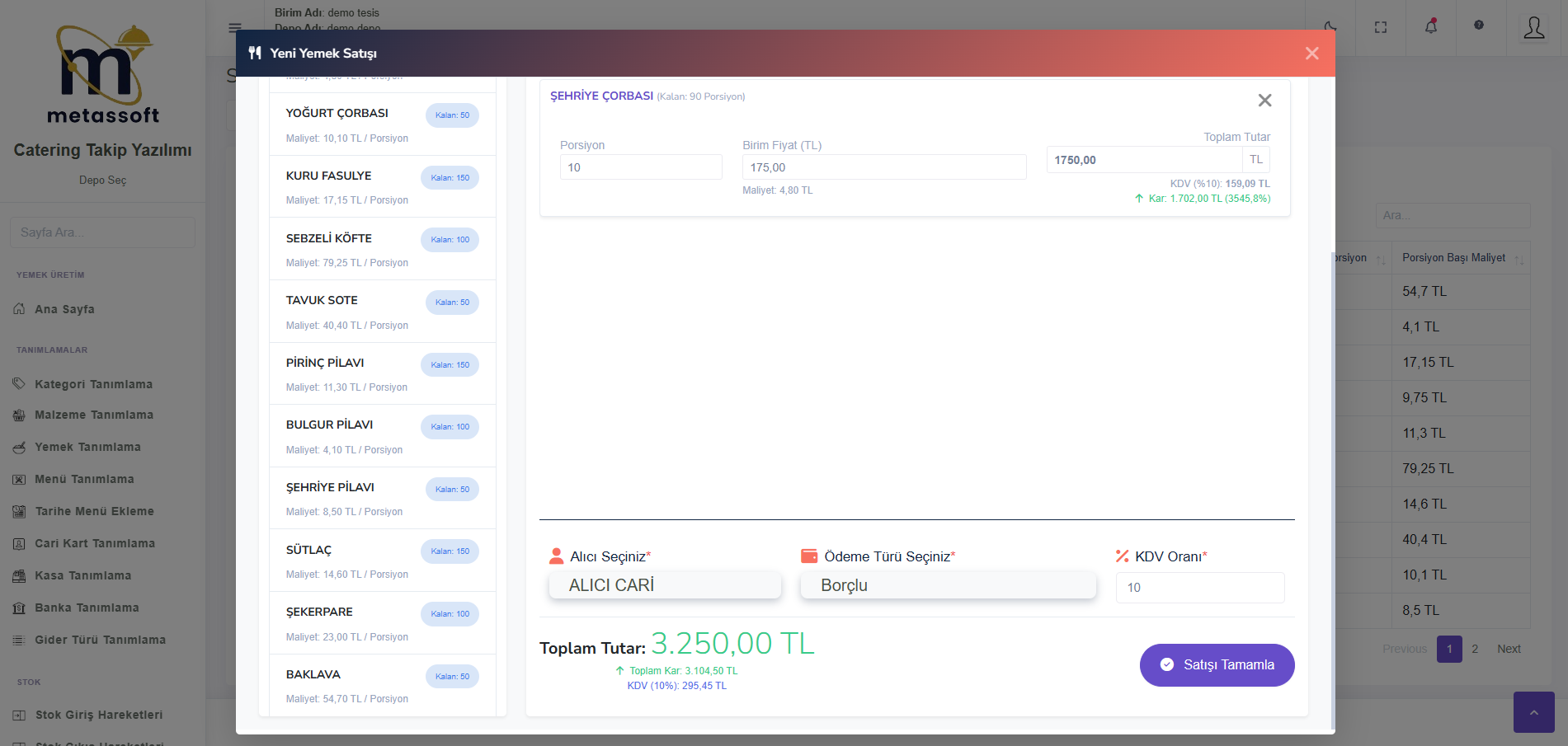
Task: Go to Ana Sayfa menu item
Action: click(64, 309)
